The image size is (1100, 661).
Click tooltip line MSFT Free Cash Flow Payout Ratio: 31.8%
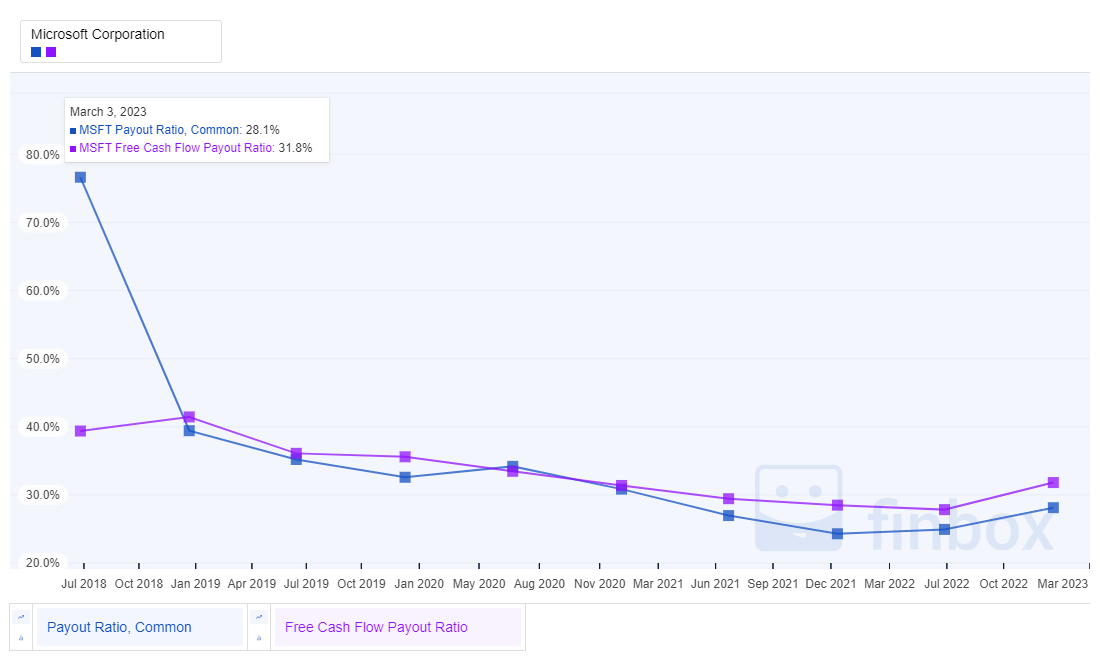point(191,148)
